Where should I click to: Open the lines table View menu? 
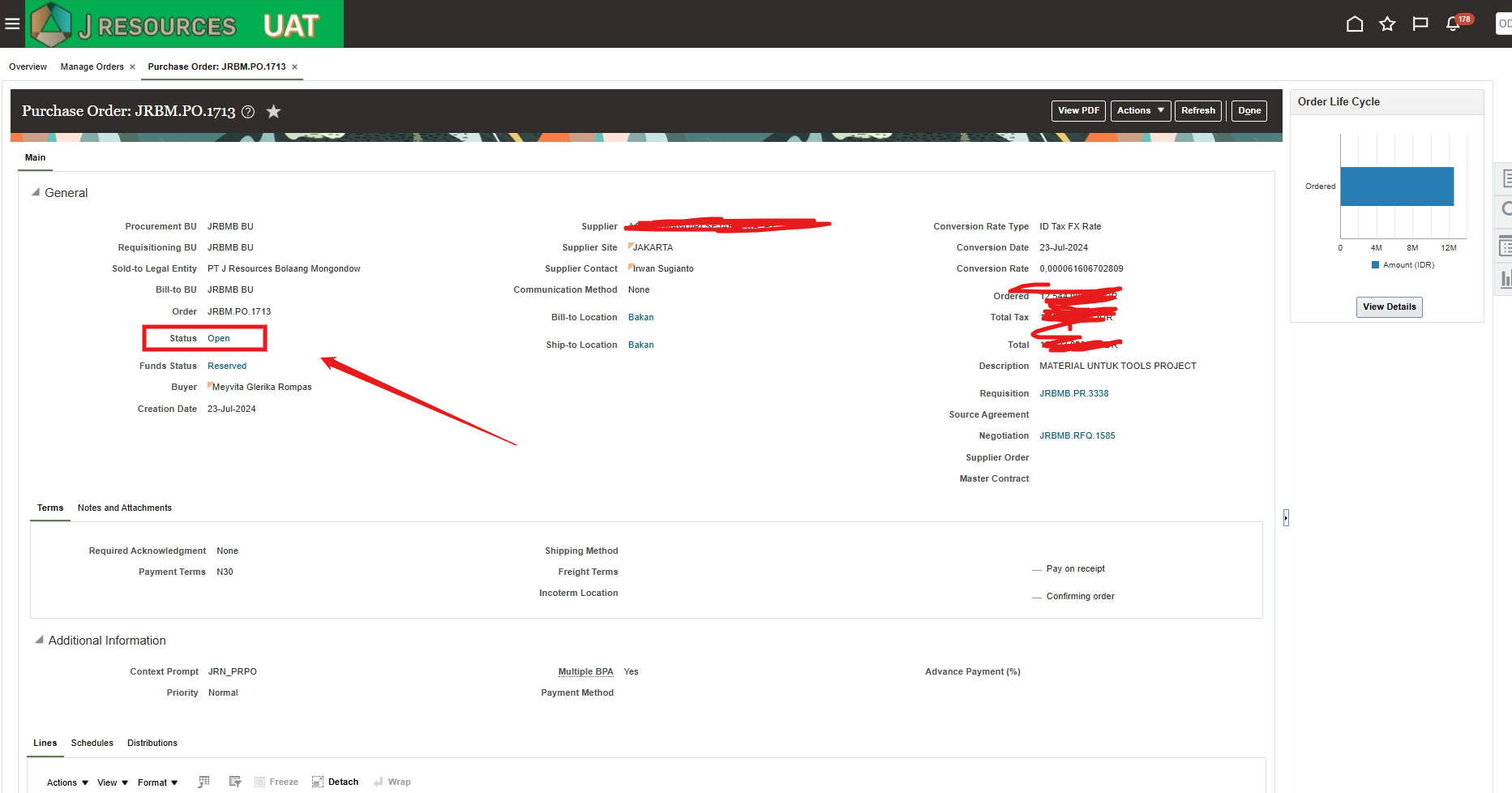(113, 782)
